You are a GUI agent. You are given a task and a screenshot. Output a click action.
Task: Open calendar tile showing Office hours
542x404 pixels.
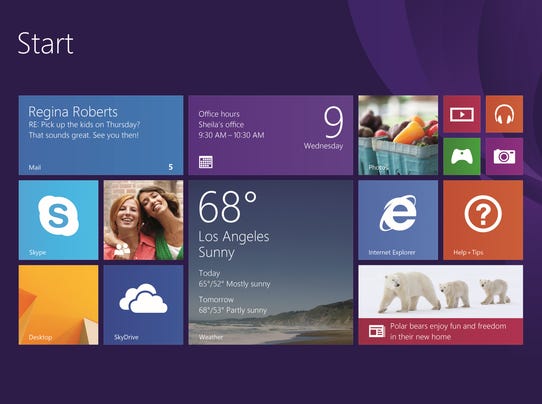pos(271,135)
